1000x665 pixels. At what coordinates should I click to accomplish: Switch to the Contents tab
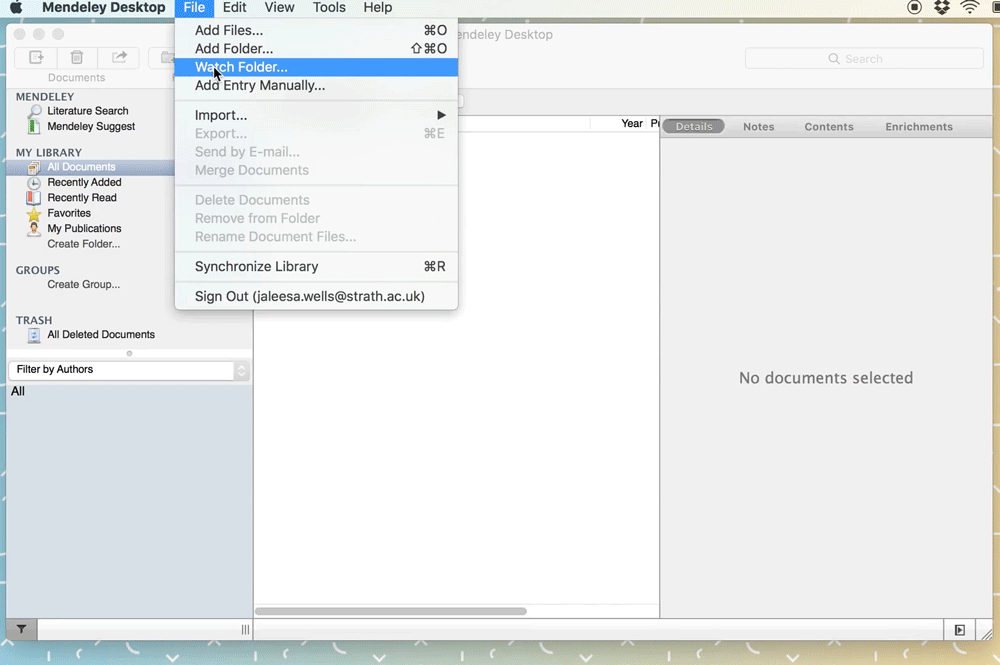tap(828, 126)
